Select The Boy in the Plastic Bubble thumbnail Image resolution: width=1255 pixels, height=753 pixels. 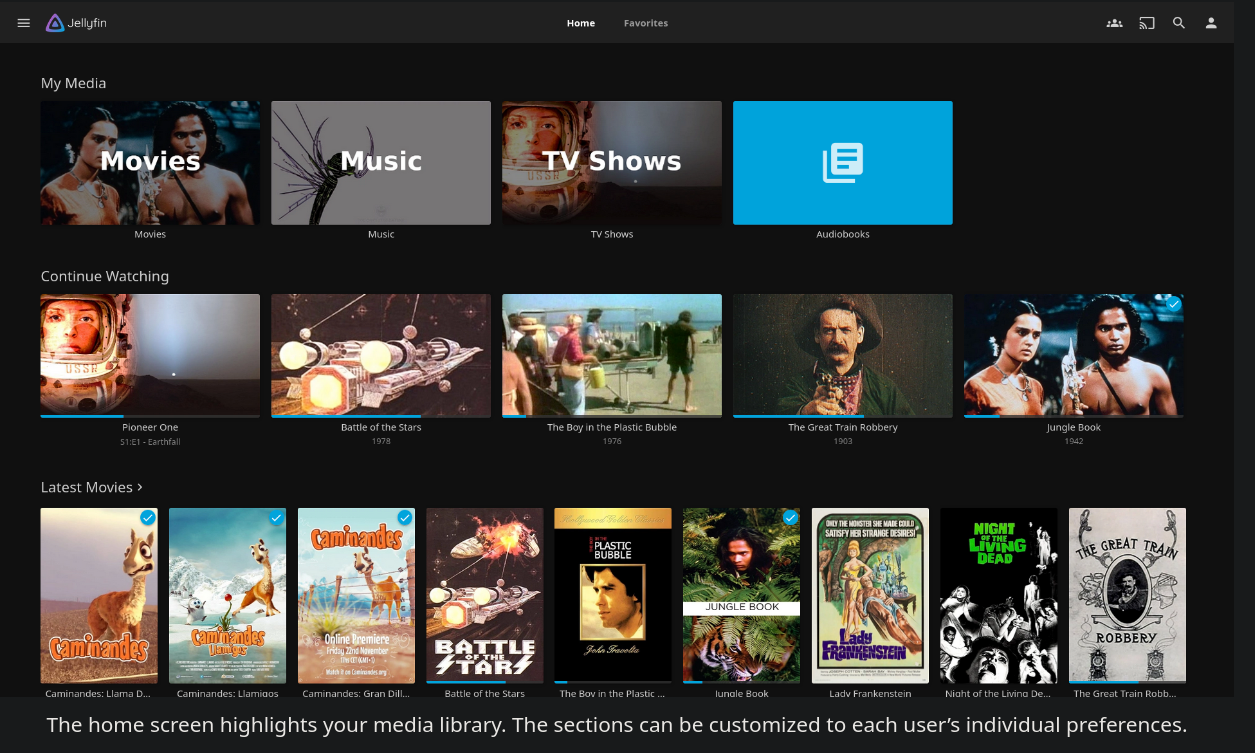pos(612,355)
